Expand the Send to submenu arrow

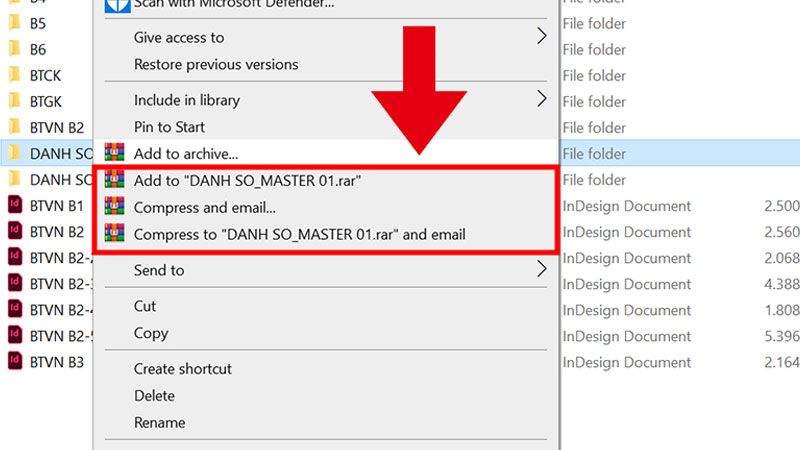pos(542,269)
